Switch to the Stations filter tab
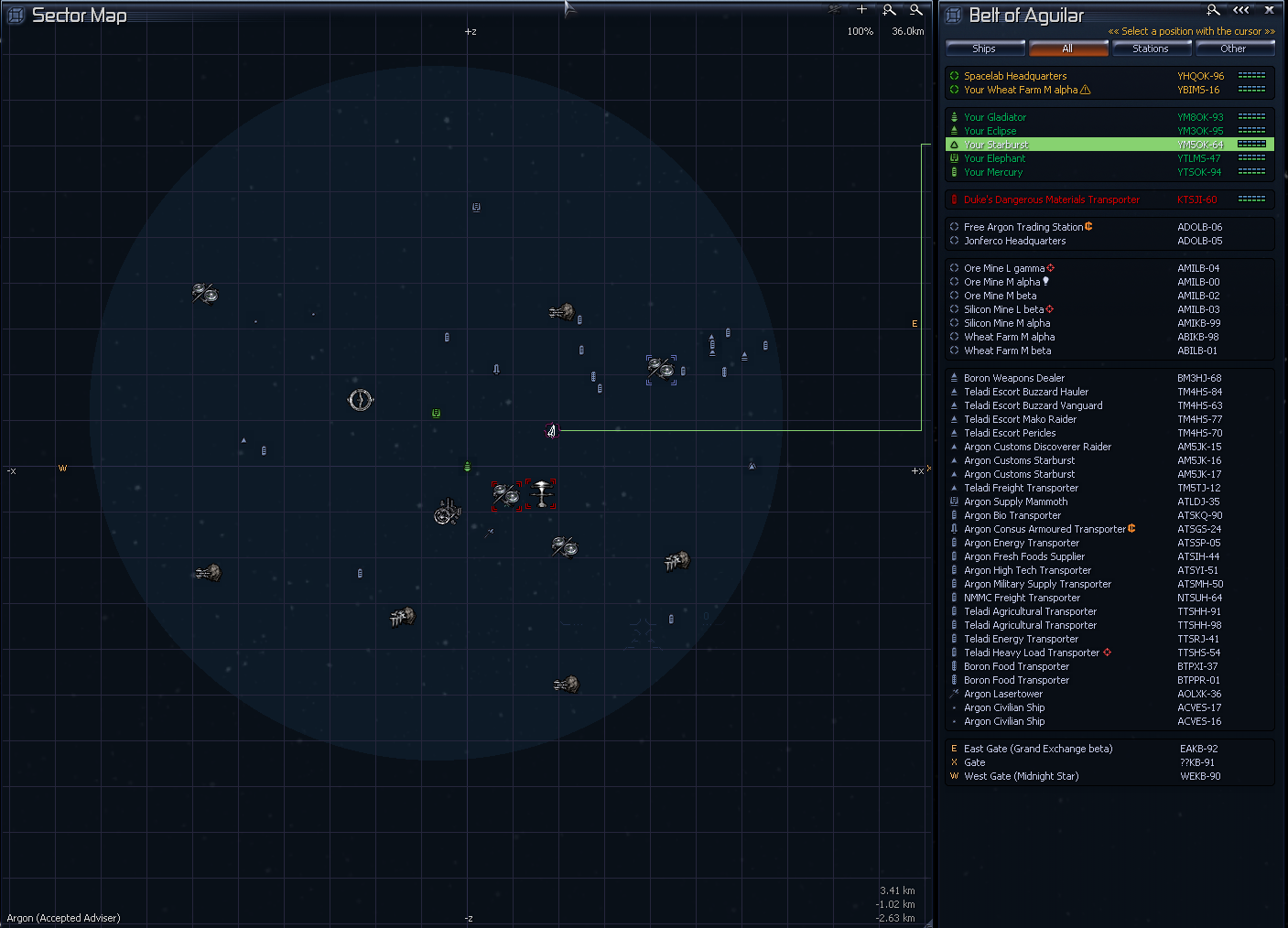The height and width of the screenshot is (928, 1288). (1150, 49)
